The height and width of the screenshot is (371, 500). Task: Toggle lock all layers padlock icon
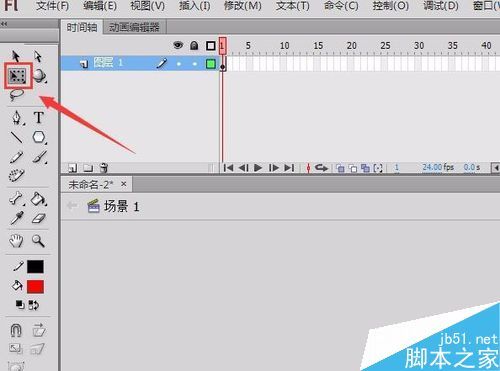coord(194,45)
